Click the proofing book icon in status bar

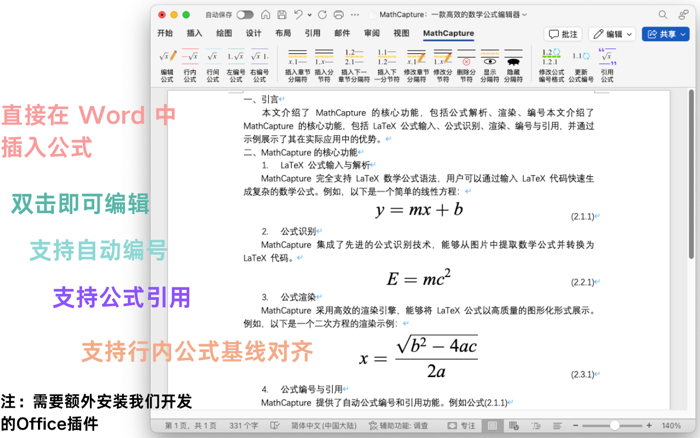(275, 425)
